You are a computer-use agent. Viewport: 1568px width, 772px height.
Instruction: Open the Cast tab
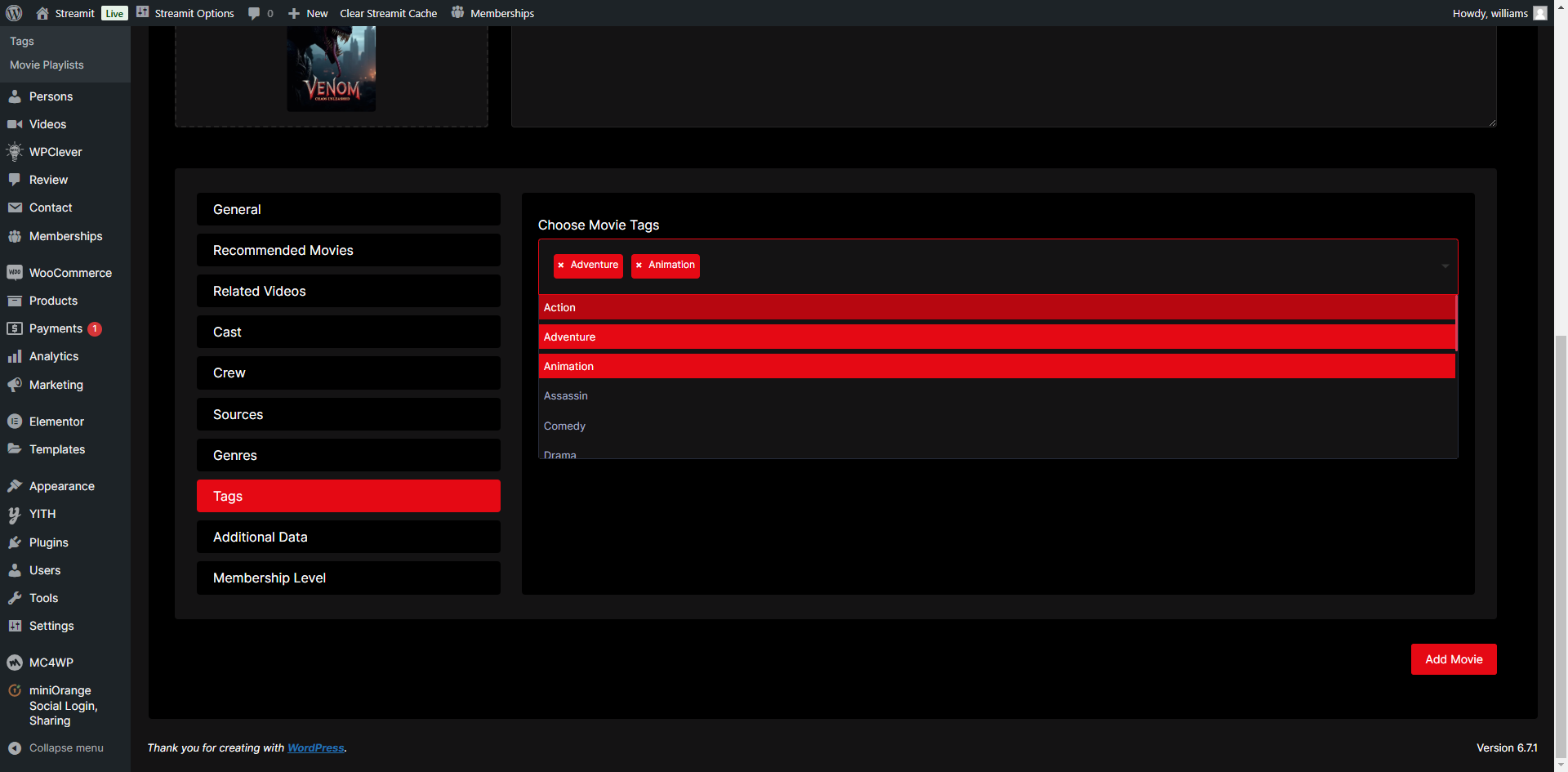pos(349,332)
